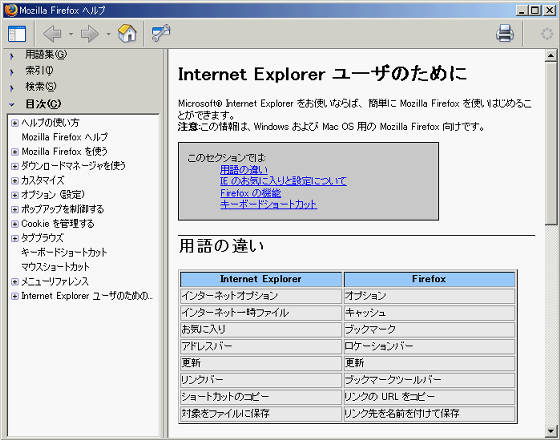Click the ブックマークツールバー table cell
This screenshot has width=560, height=440.
[x=429, y=380]
